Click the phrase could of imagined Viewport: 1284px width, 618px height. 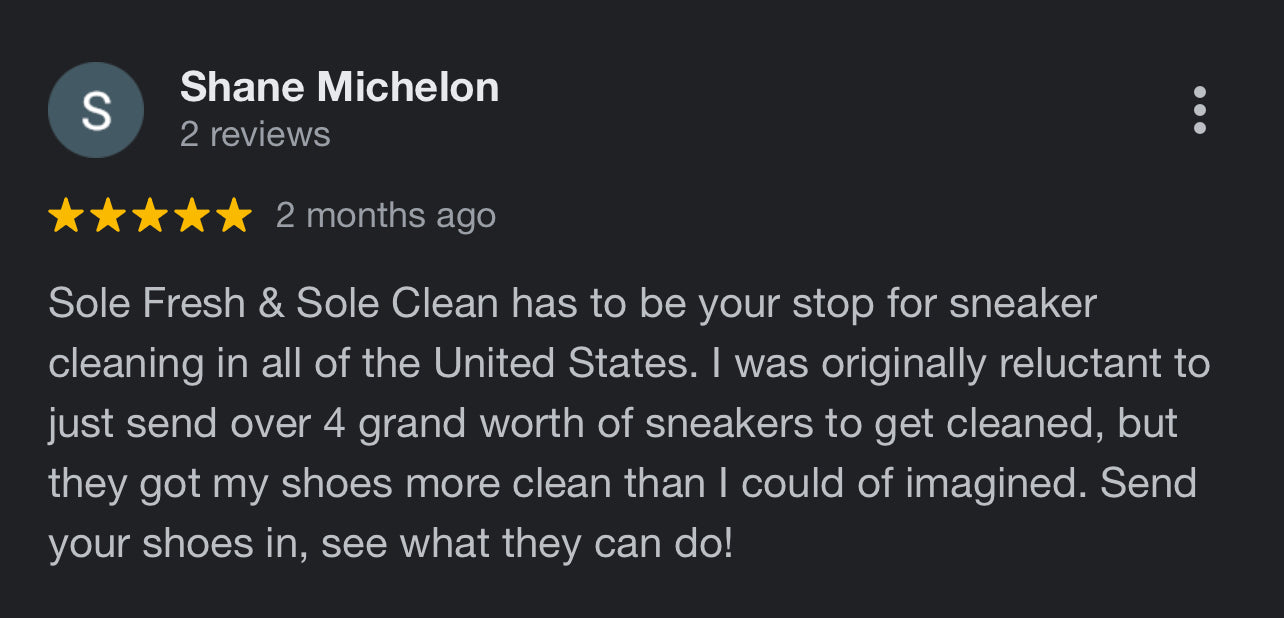tap(915, 484)
